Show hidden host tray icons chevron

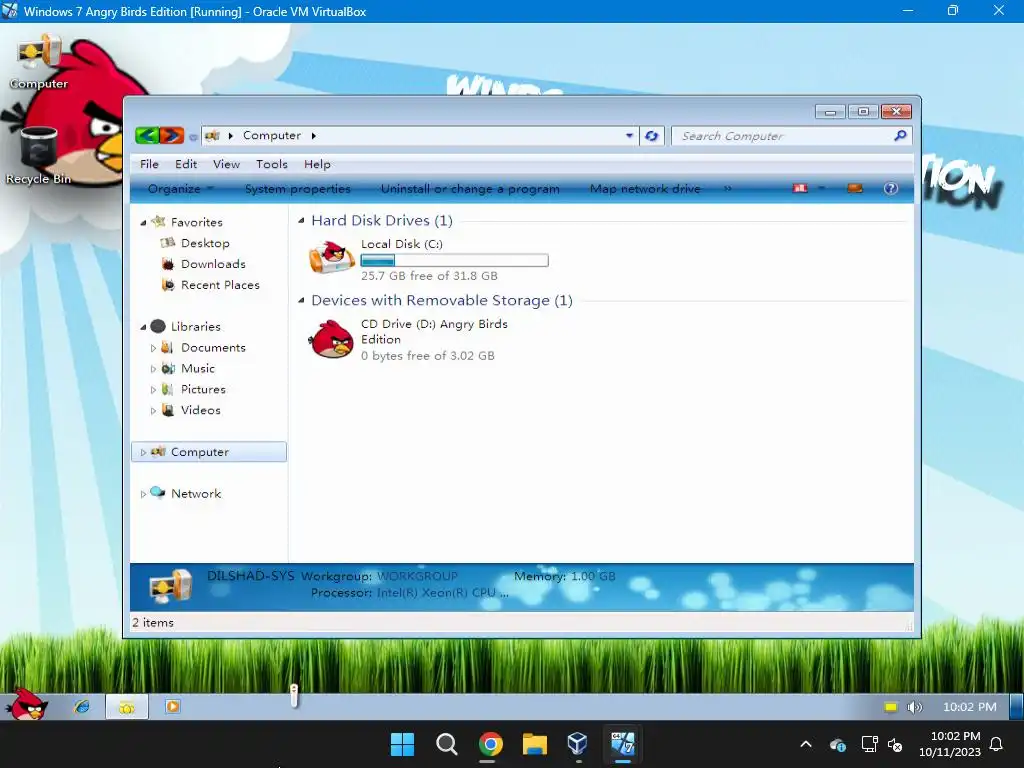tap(806, 744)
